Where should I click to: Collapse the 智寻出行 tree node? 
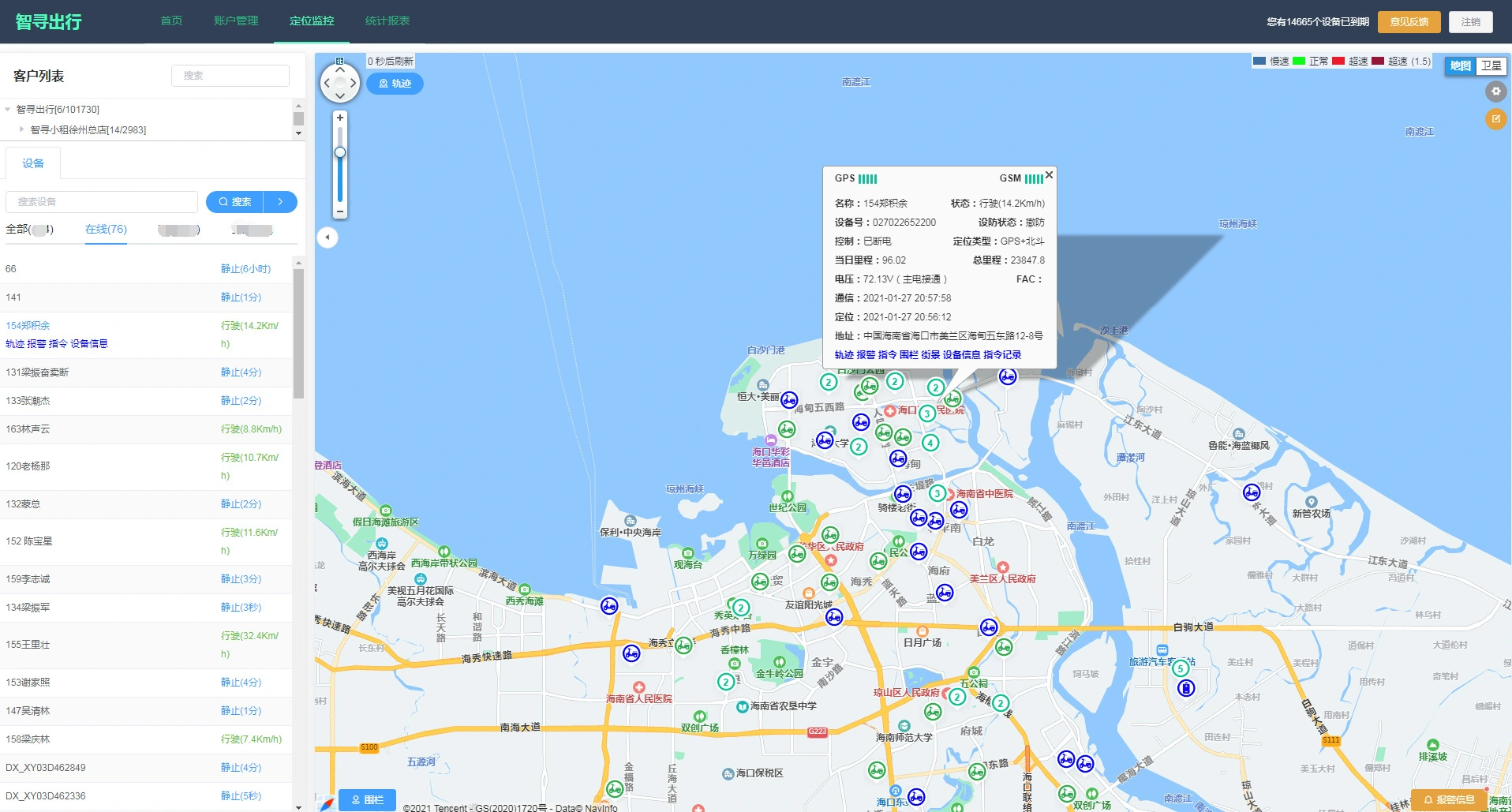tap(8, 110)
